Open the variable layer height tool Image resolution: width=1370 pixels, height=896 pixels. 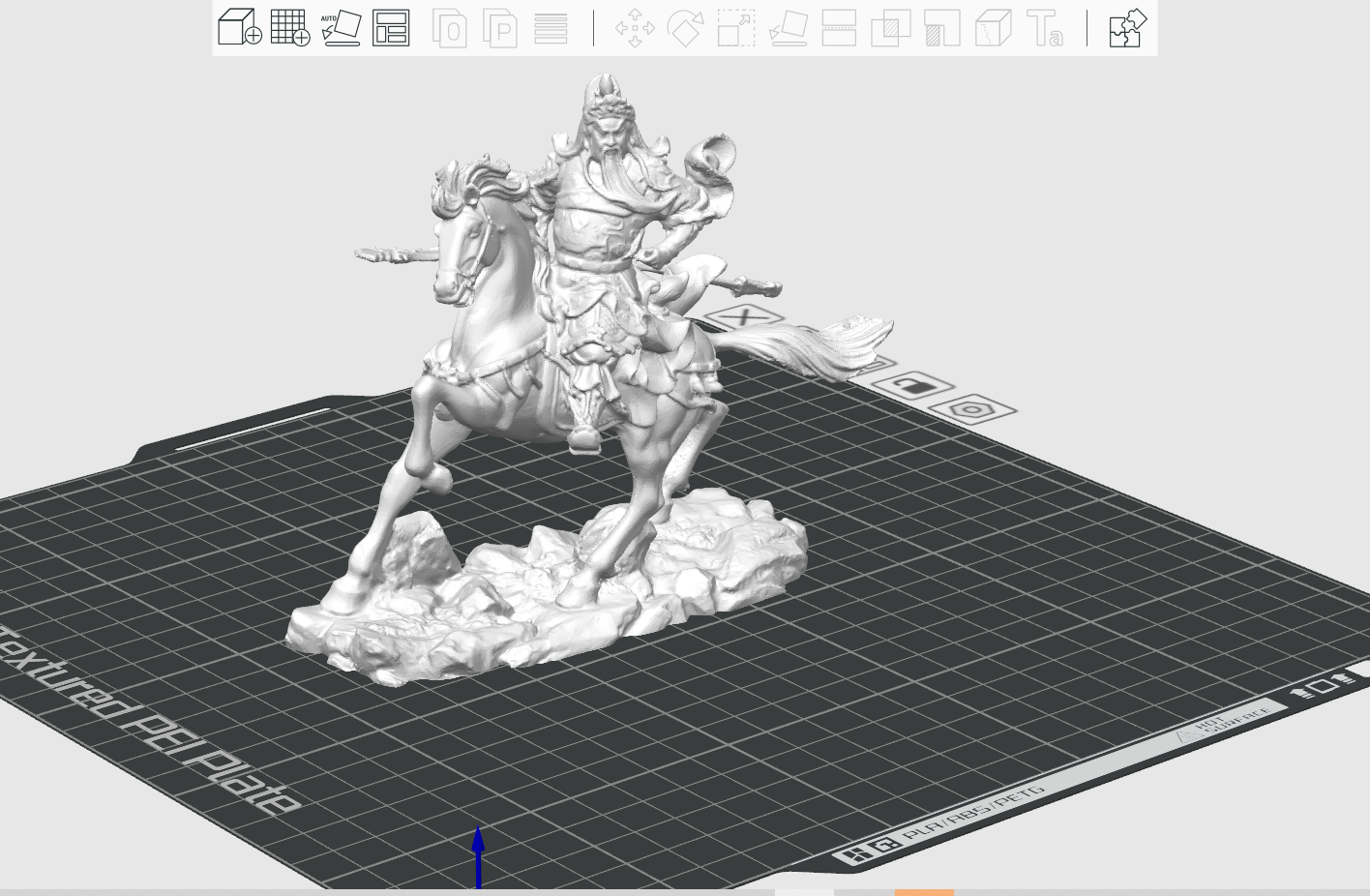[551, 29]
